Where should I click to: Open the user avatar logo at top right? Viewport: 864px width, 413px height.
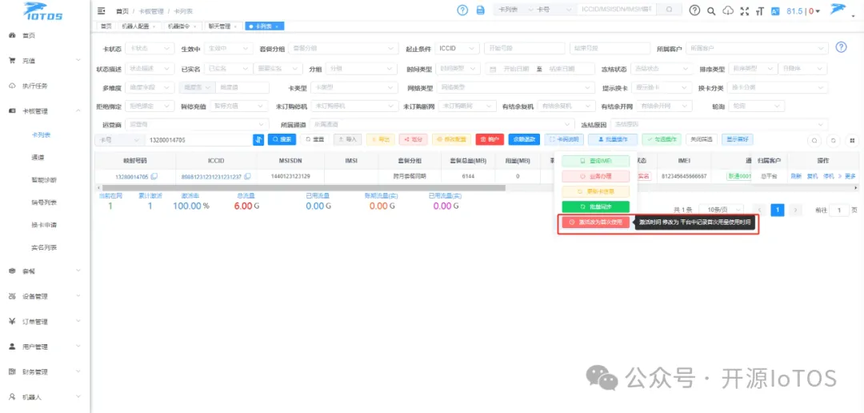[x=838, y=9]
